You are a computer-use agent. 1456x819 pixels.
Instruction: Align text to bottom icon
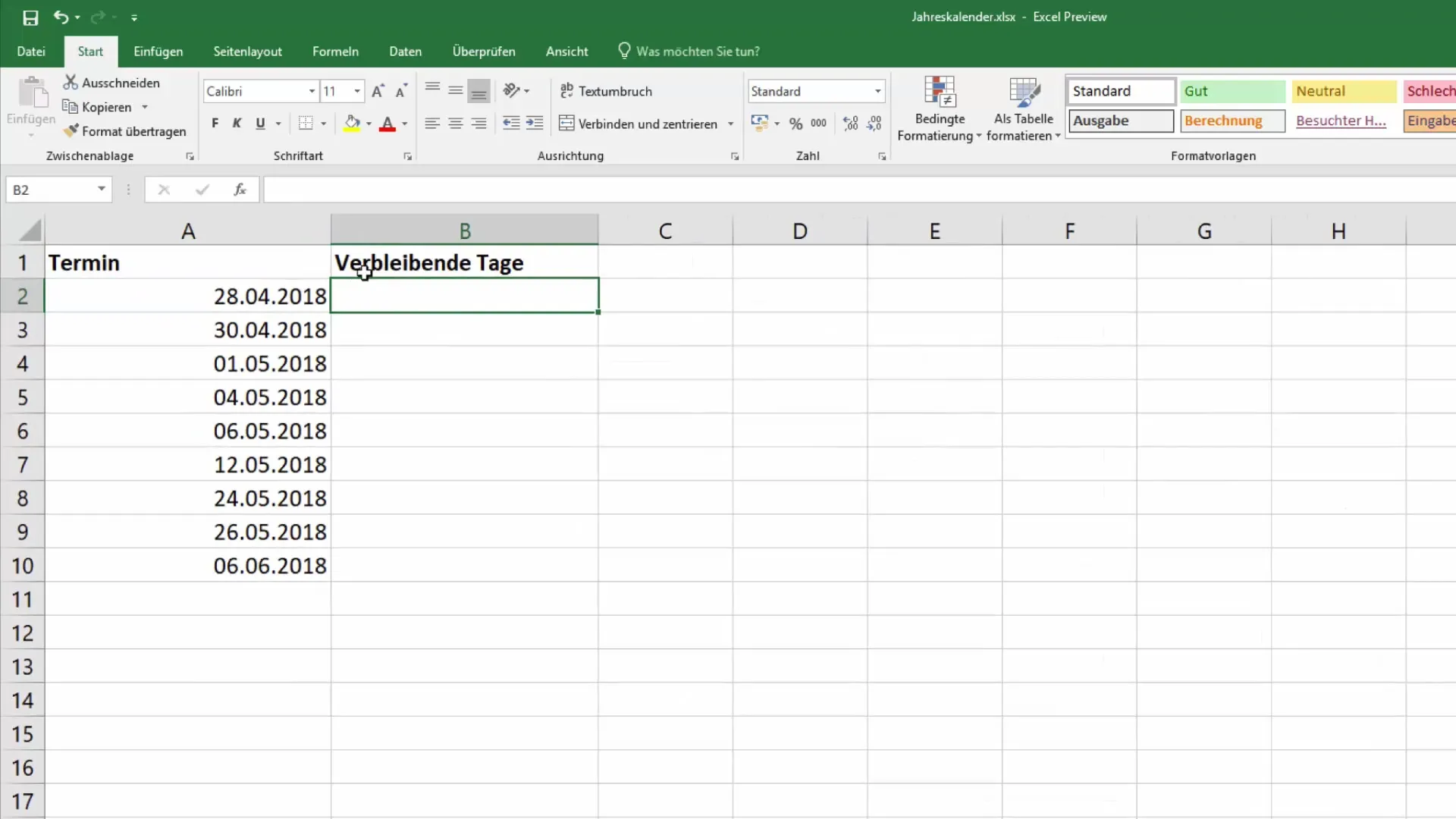(479, 91)
